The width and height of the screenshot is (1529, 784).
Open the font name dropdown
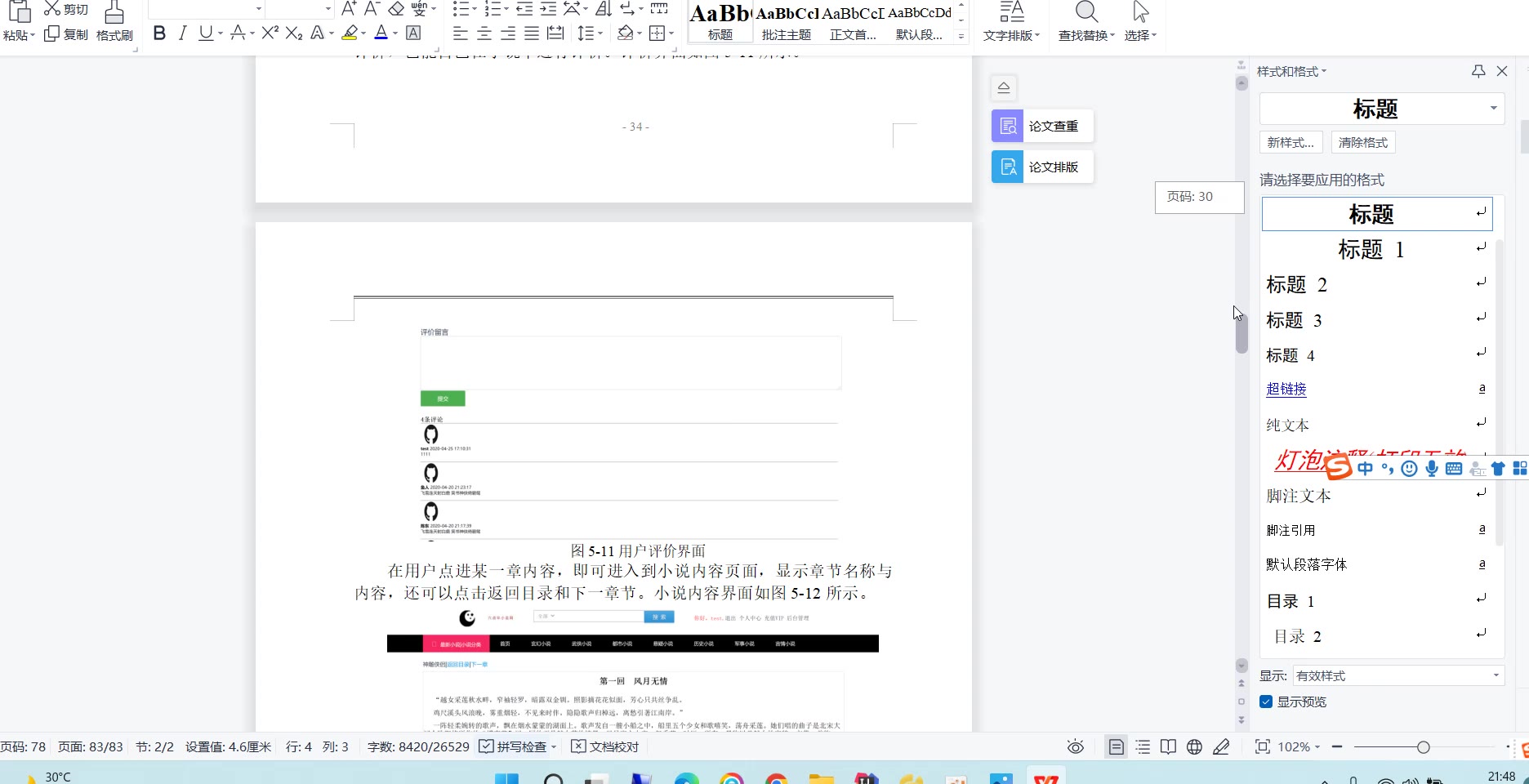click(259, 9)
